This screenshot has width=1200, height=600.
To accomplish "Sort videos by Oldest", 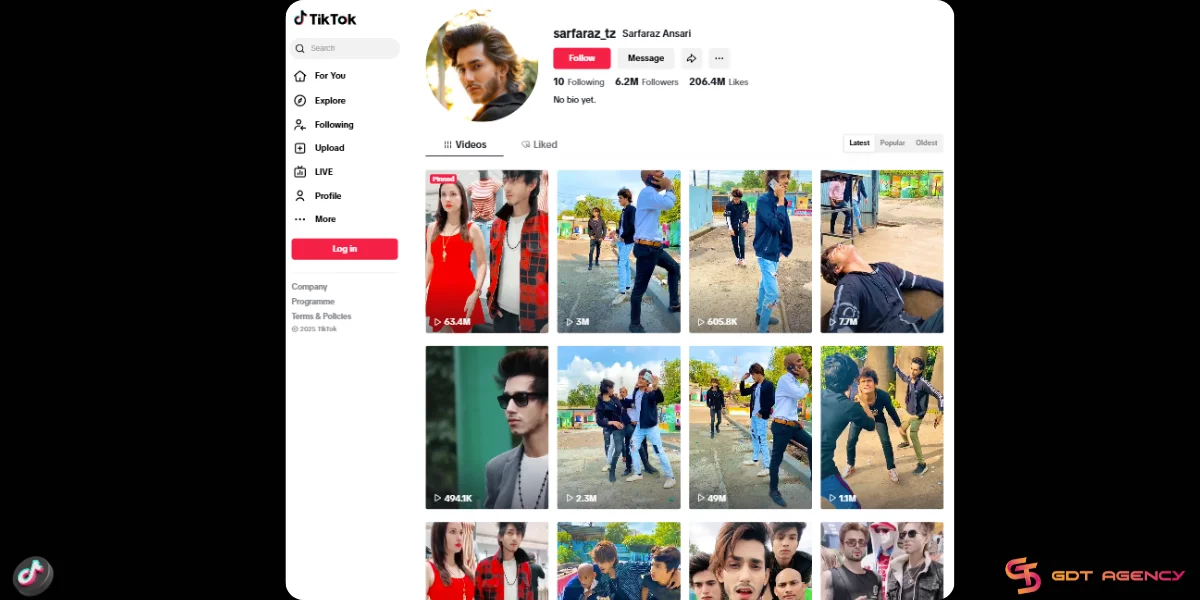I will pos(927,143).
